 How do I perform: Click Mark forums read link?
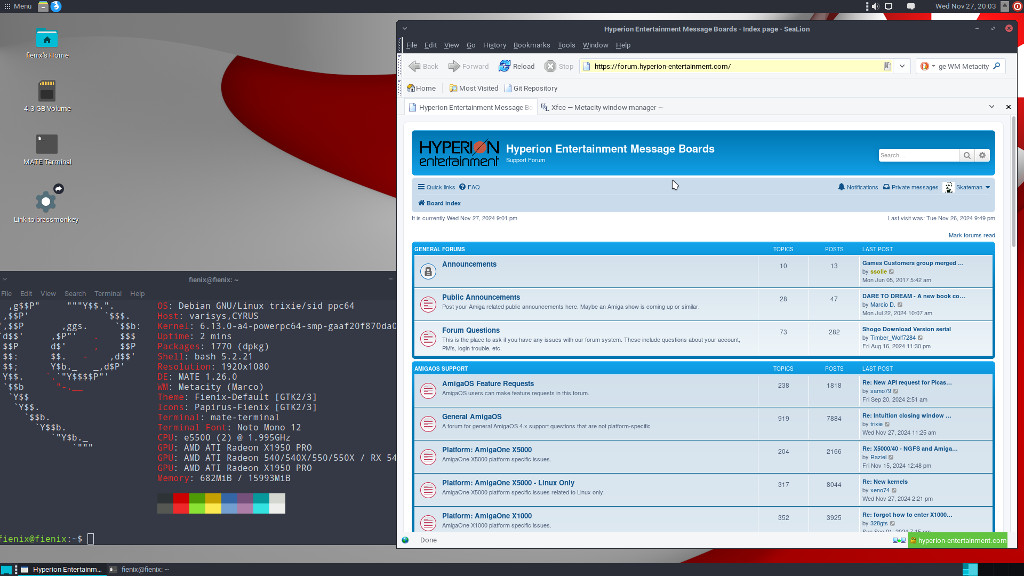click(972, 235)
